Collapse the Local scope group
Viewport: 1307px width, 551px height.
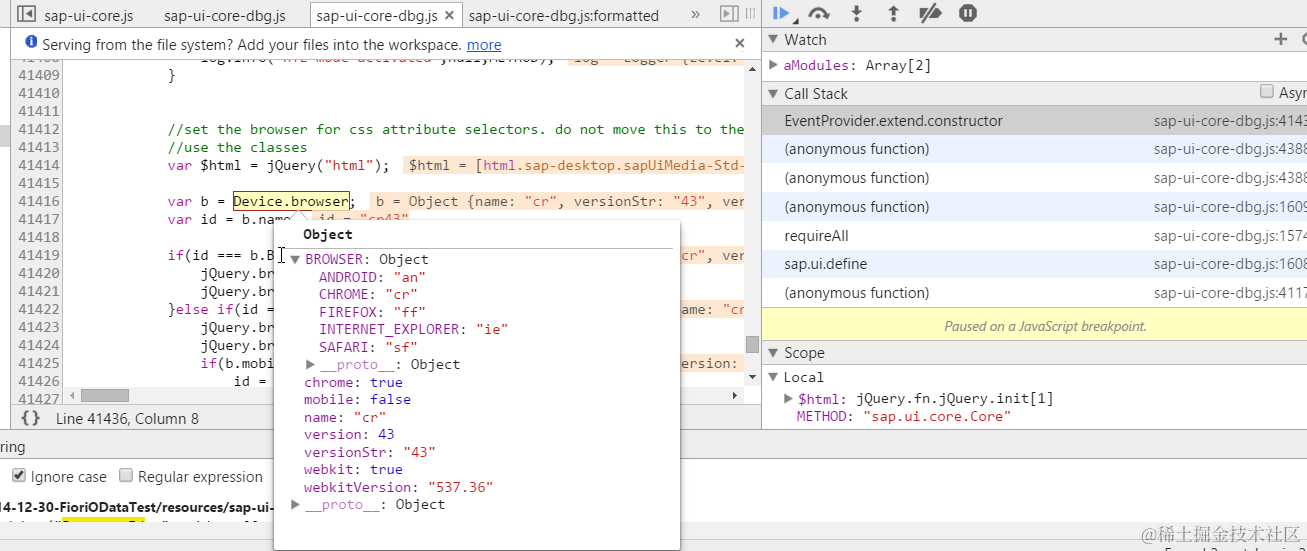[773, 377]
